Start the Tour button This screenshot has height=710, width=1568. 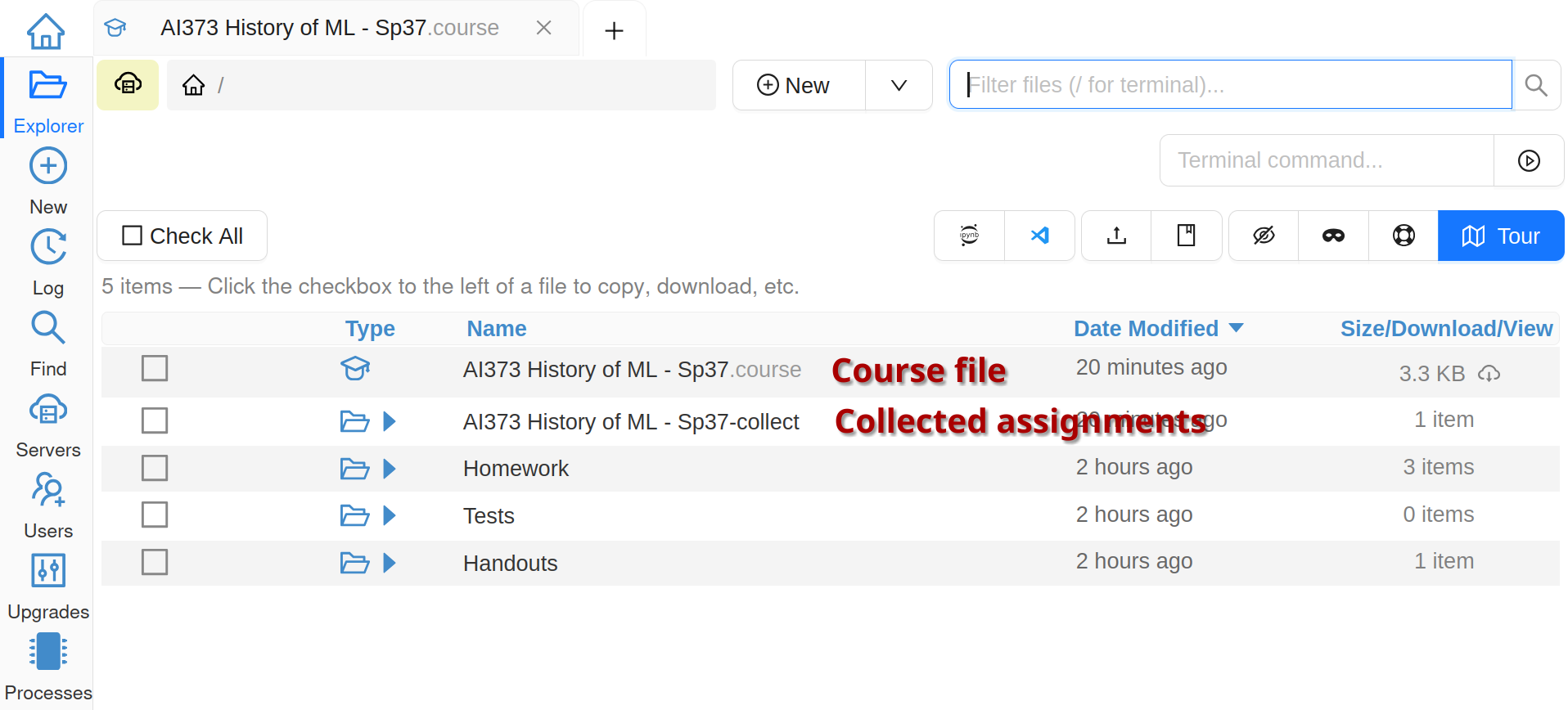click(1500, 236)
